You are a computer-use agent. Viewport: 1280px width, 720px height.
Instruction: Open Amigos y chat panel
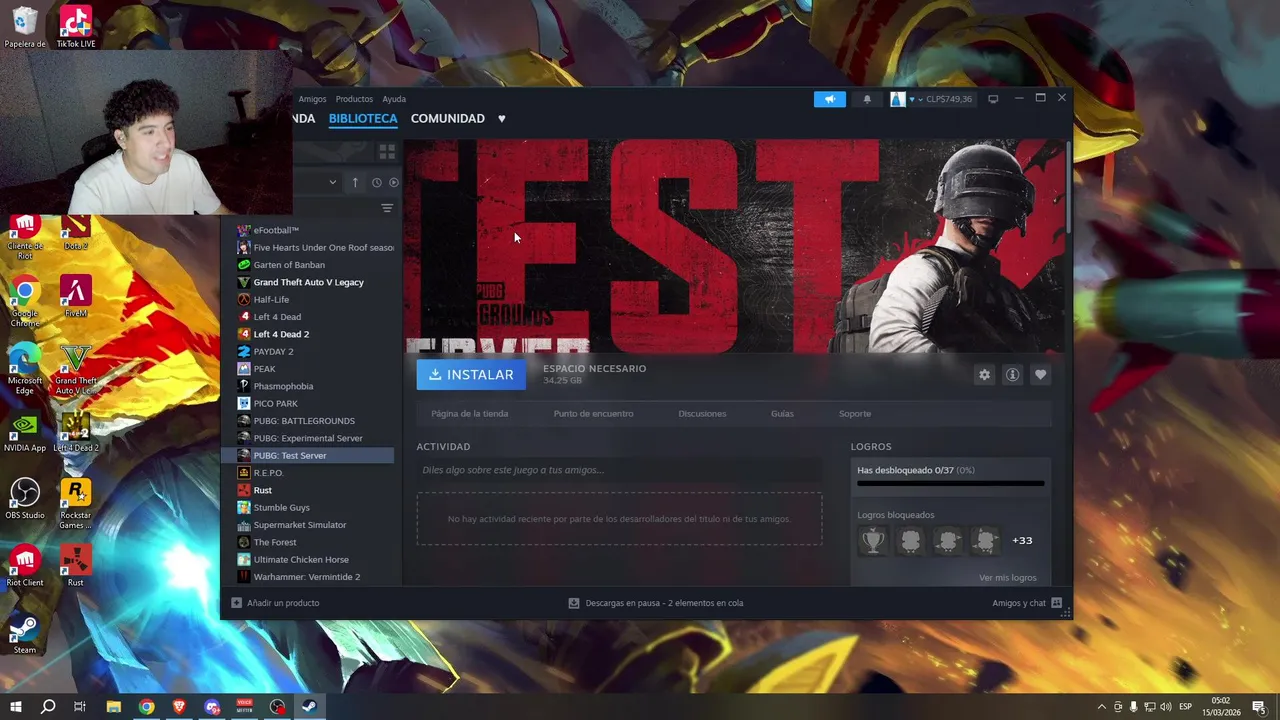click(1027, 603)
